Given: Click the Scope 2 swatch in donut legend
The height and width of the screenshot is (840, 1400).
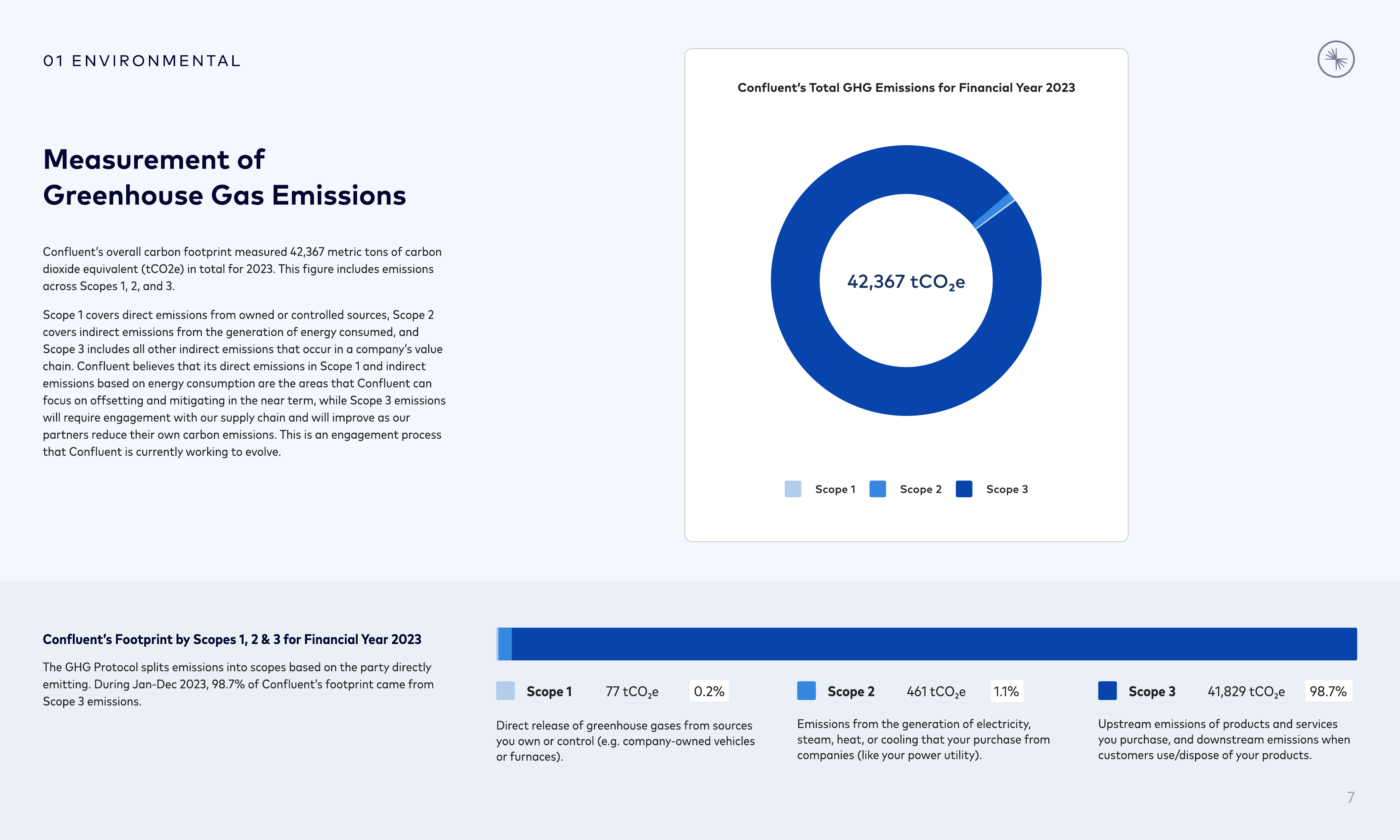Looking at the screenshot, I should tap(878, 489).
